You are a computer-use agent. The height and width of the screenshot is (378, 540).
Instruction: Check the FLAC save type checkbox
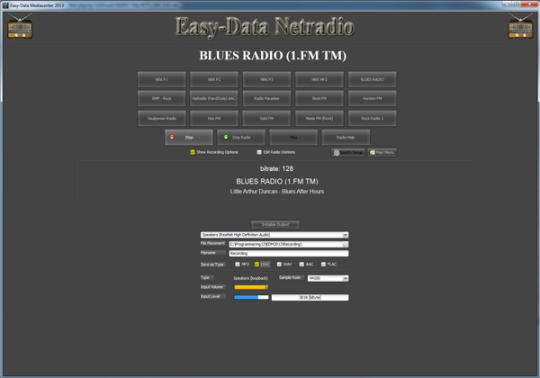pos(323,264)
